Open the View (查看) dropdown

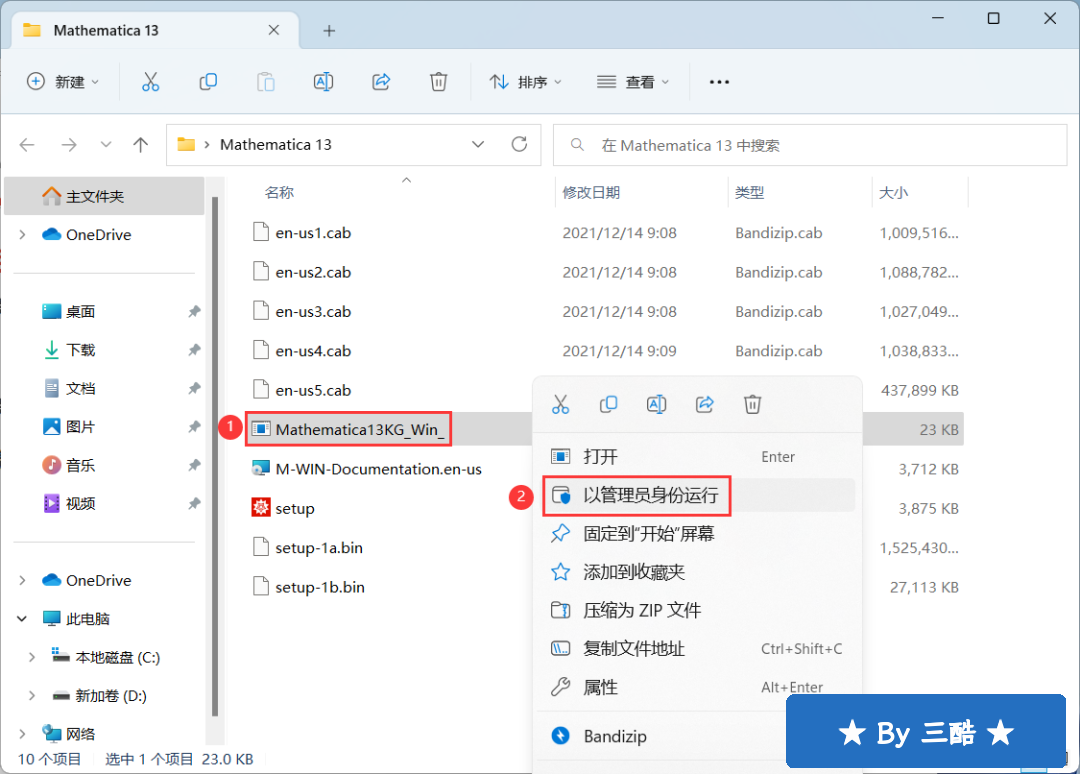[632, 82]
